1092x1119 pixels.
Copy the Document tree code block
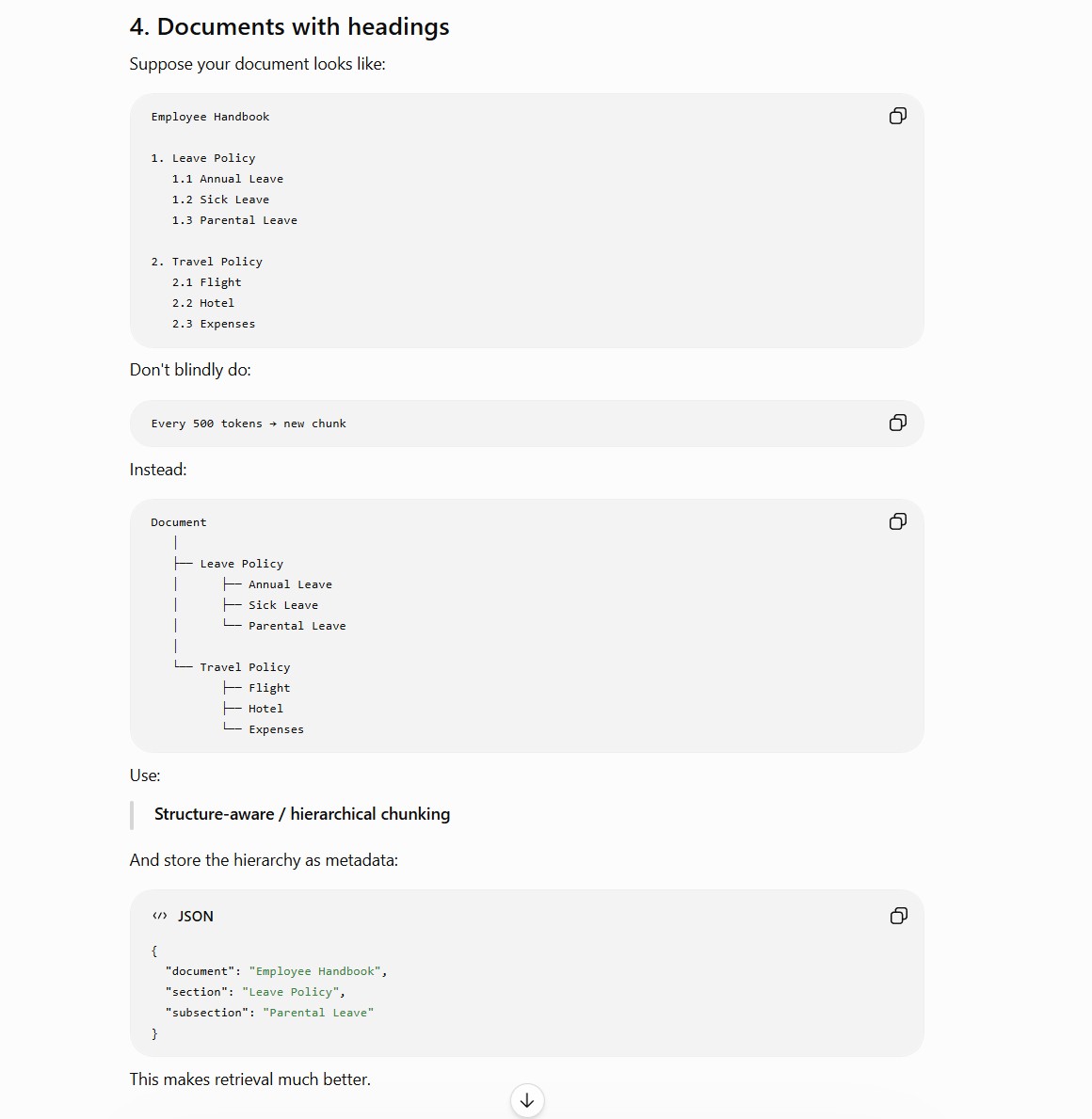tap(898, 521)
